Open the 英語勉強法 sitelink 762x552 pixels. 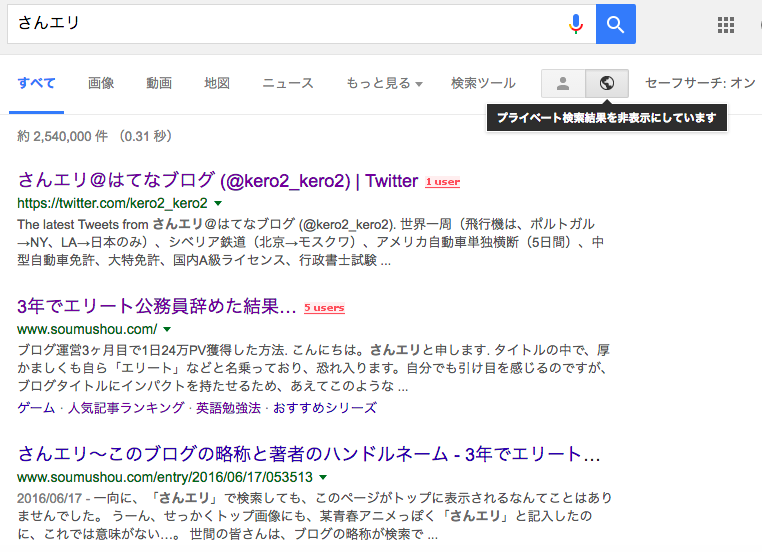[x=228, y=408]
